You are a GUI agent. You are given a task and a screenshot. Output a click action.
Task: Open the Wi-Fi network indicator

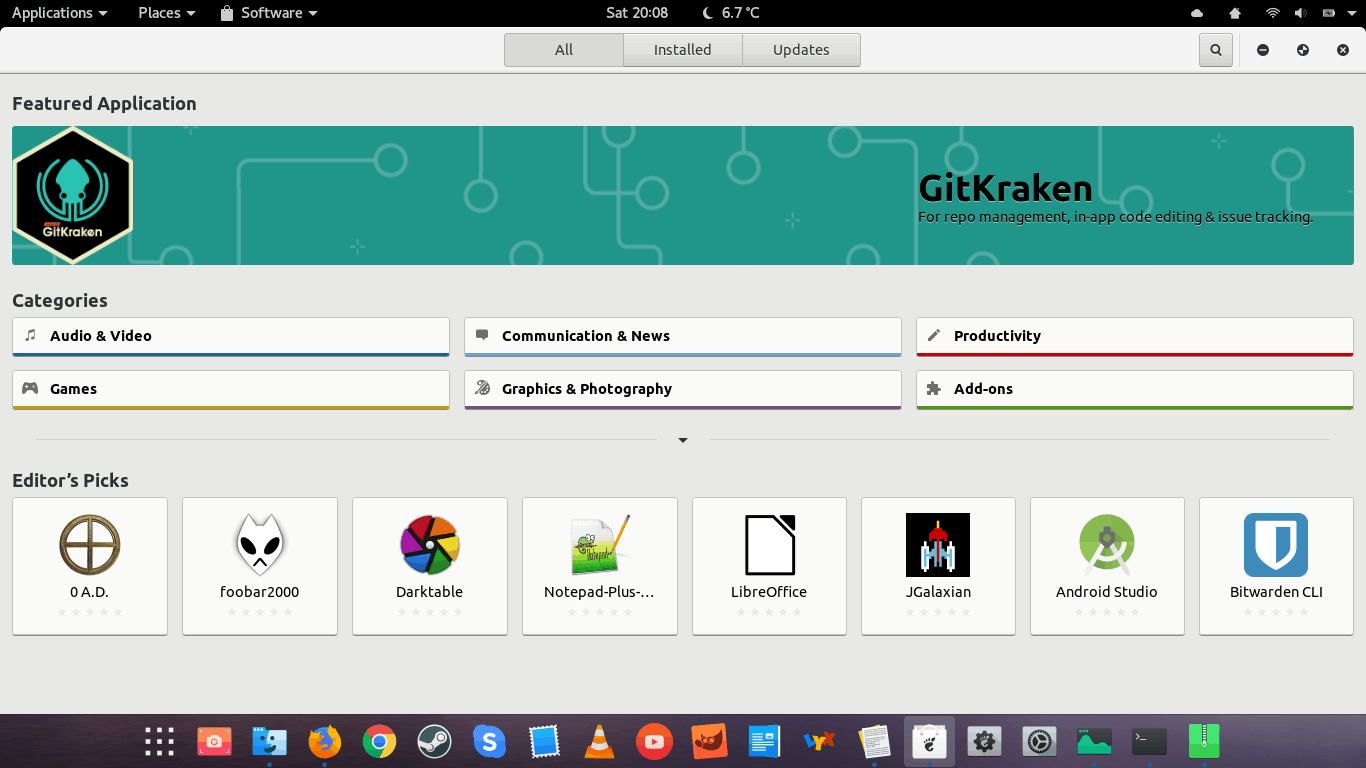[1273, 13]
